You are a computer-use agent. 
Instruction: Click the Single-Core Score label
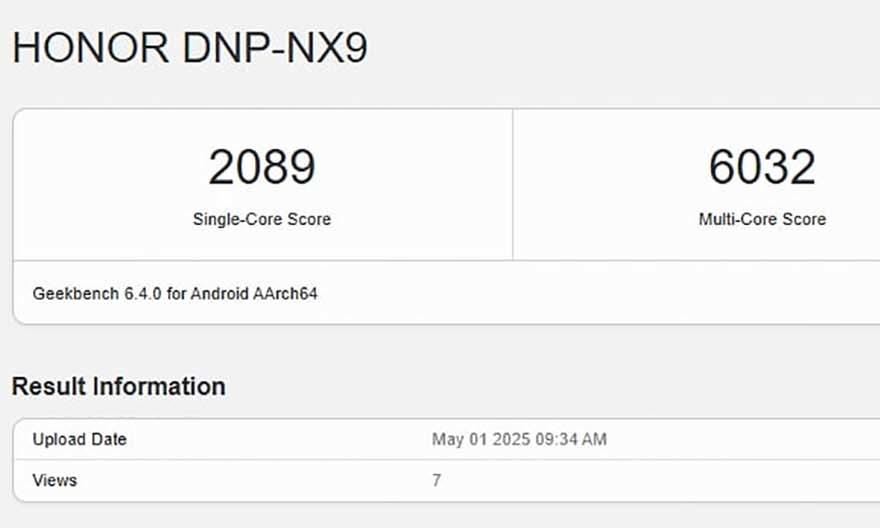click(262, 219)
